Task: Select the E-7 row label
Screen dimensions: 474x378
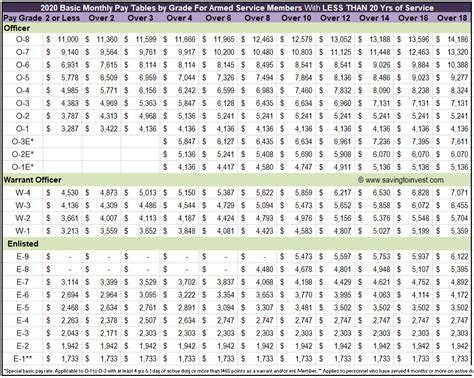Action: pyautogui.click(x=23, y=282)
